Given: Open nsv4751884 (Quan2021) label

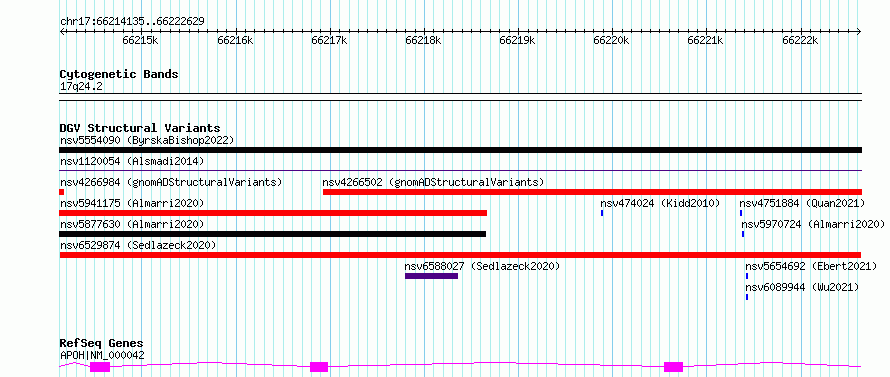Looking at the screenshot, I should pyautogui.click(x=802, y=203).
